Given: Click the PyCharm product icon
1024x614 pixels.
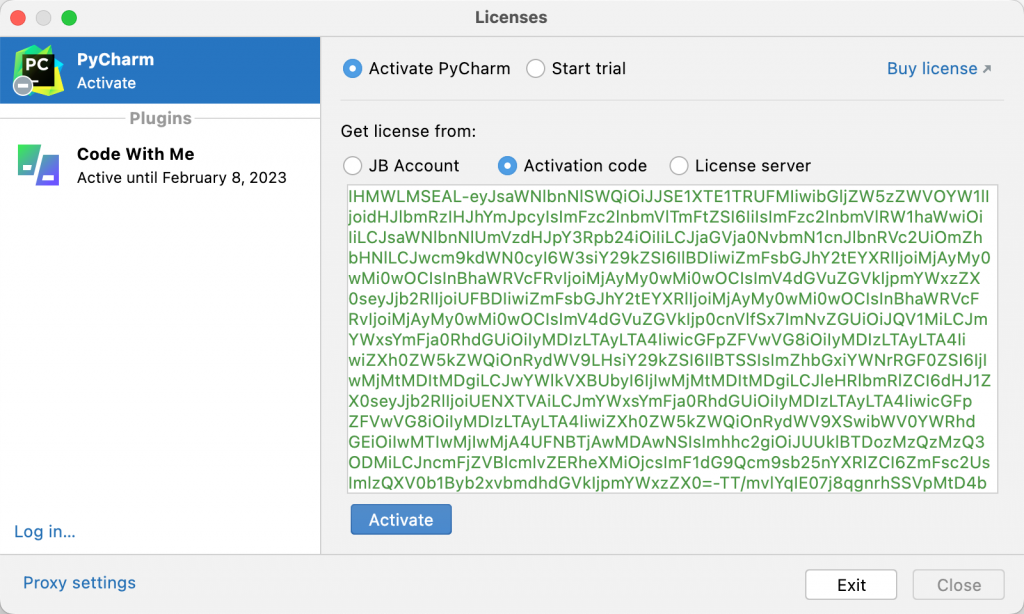Looking at the screenshot, I should [39, 71].
